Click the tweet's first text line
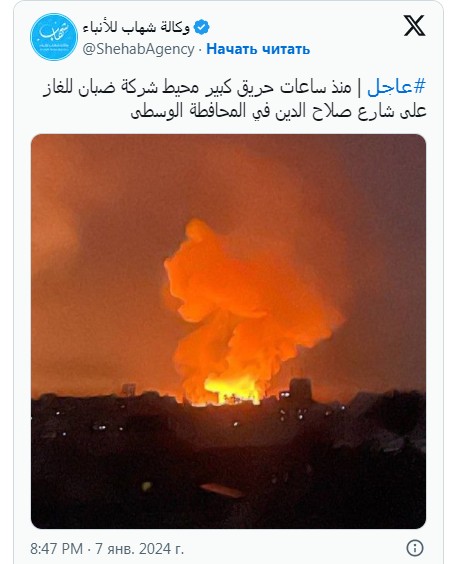457x564 pixels. click(234, 88)
